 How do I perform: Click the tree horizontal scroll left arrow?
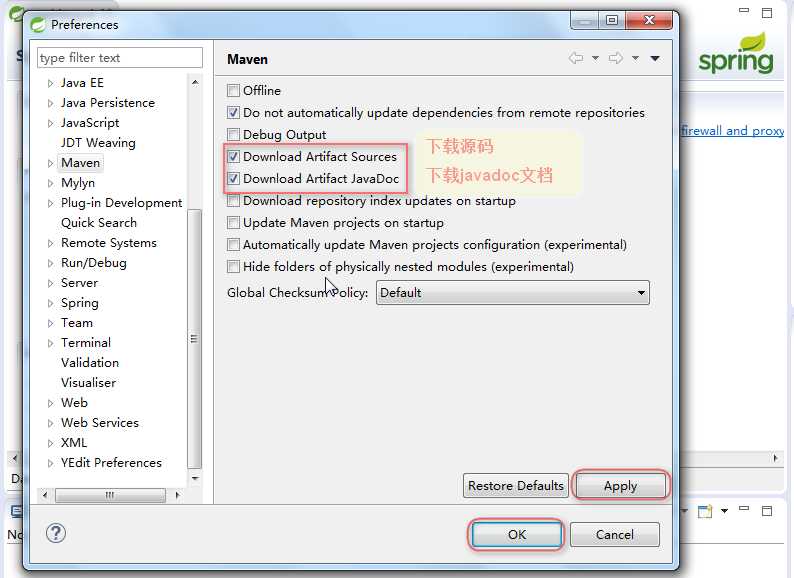45,495
